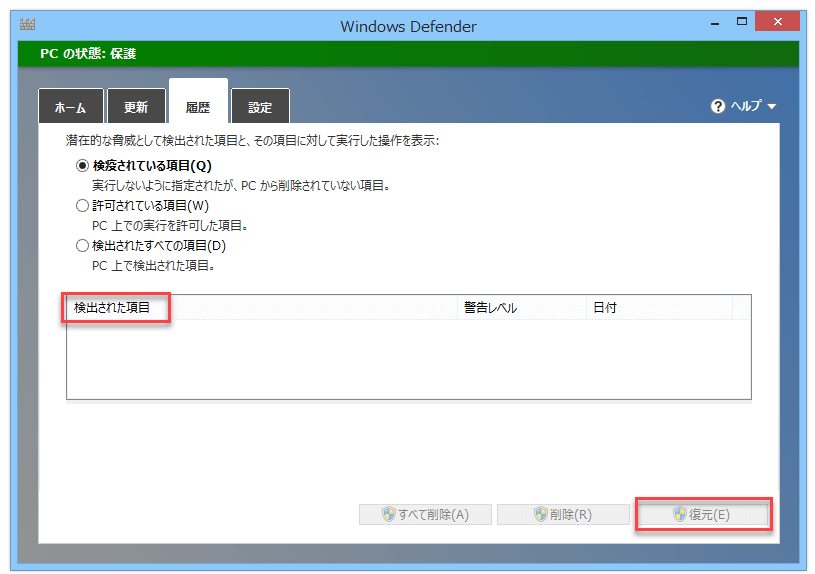Image resolution: width=815 pixels, height=574 pixels.
Task: Click the 復元(E) button
Action: (702, 514)
